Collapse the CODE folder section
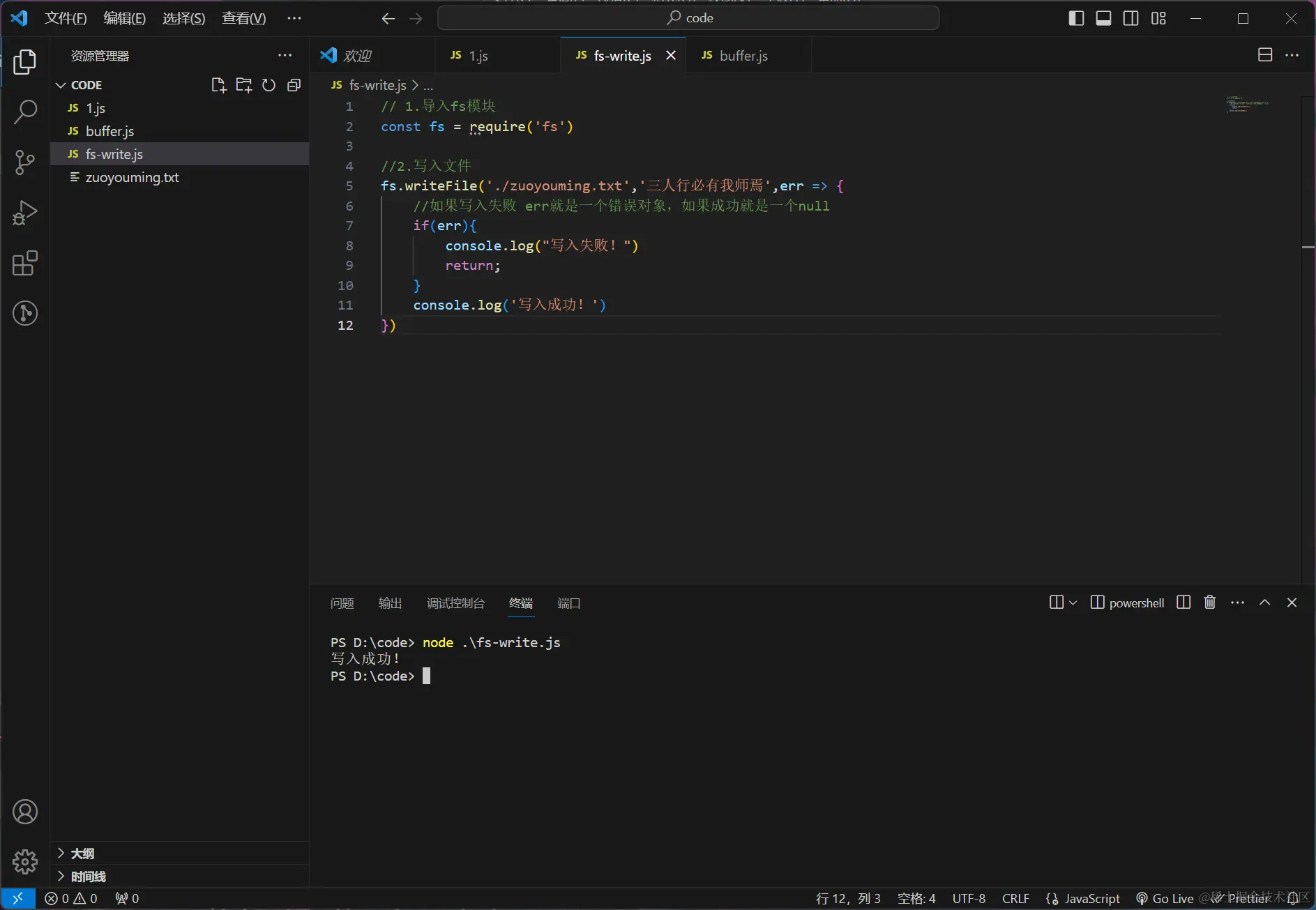1316x910 pixels. click(x=61, y=85)
